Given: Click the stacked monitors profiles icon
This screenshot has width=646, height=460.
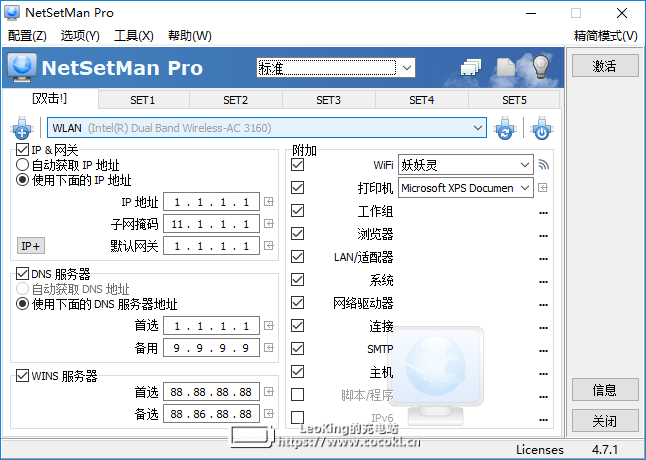Looking at the screenshot, I should (470, 67).
